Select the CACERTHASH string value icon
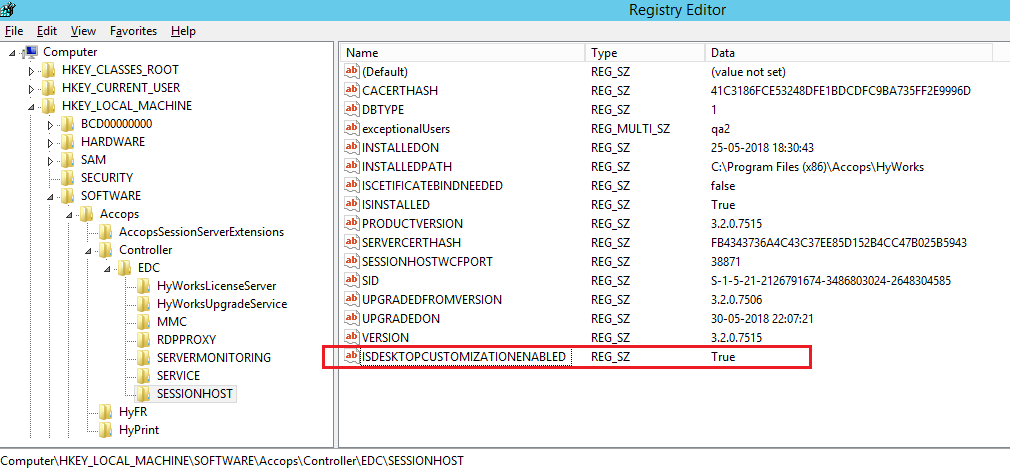 coord(351,91)
